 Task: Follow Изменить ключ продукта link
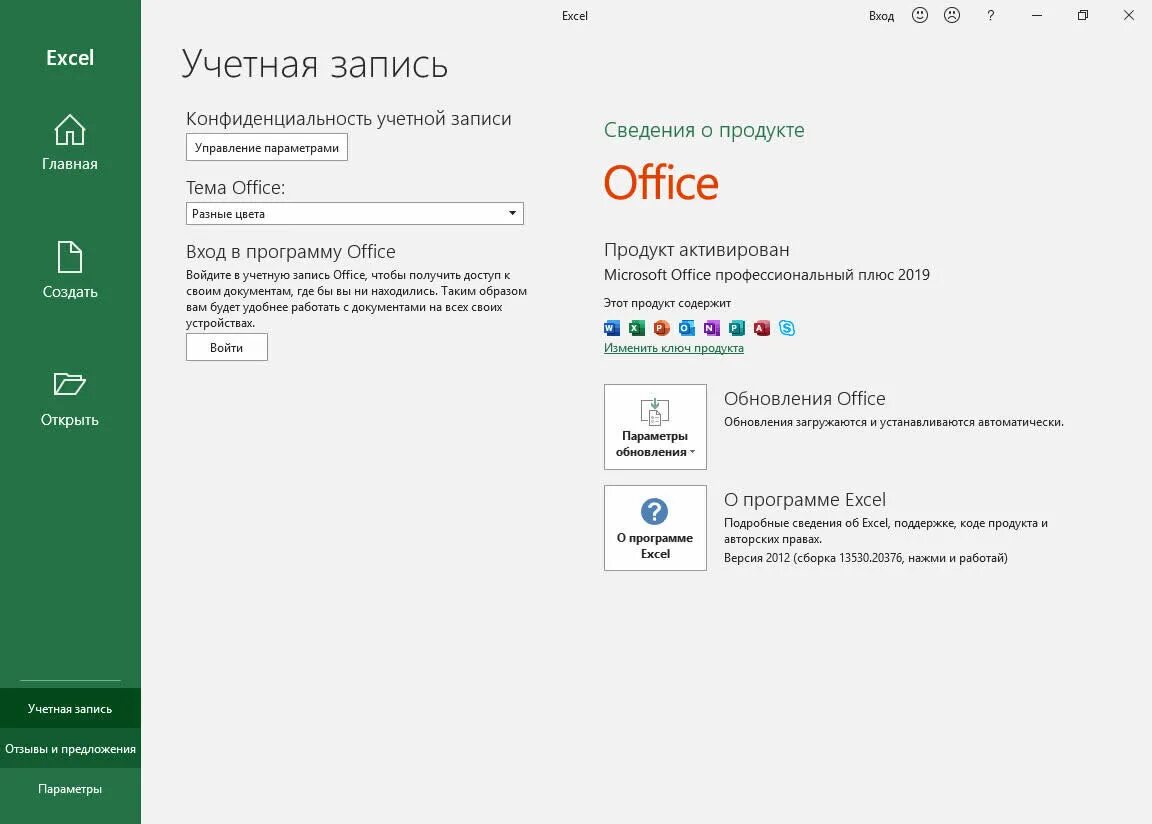674,348
